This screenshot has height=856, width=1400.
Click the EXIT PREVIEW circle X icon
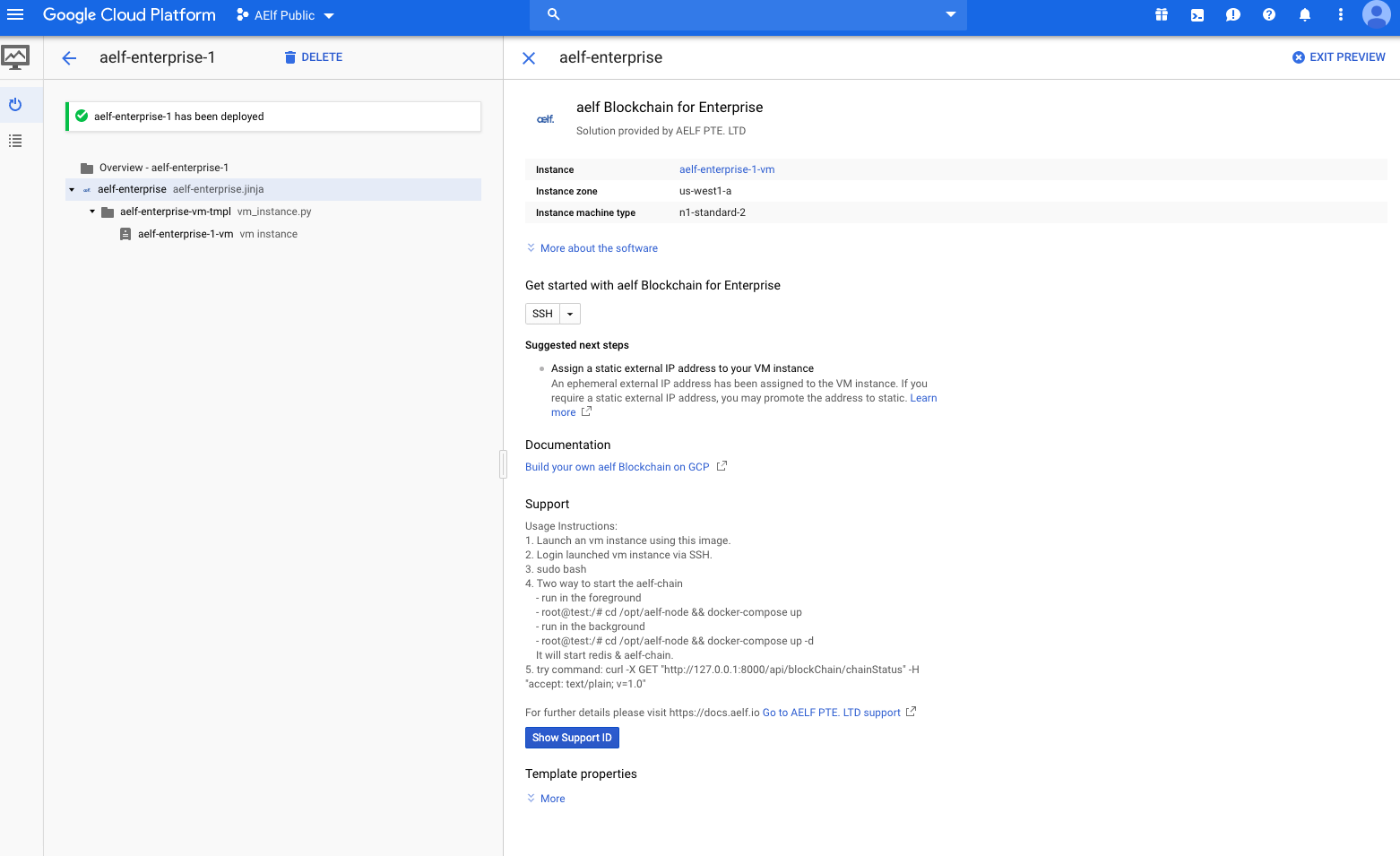coord(1298,57)
